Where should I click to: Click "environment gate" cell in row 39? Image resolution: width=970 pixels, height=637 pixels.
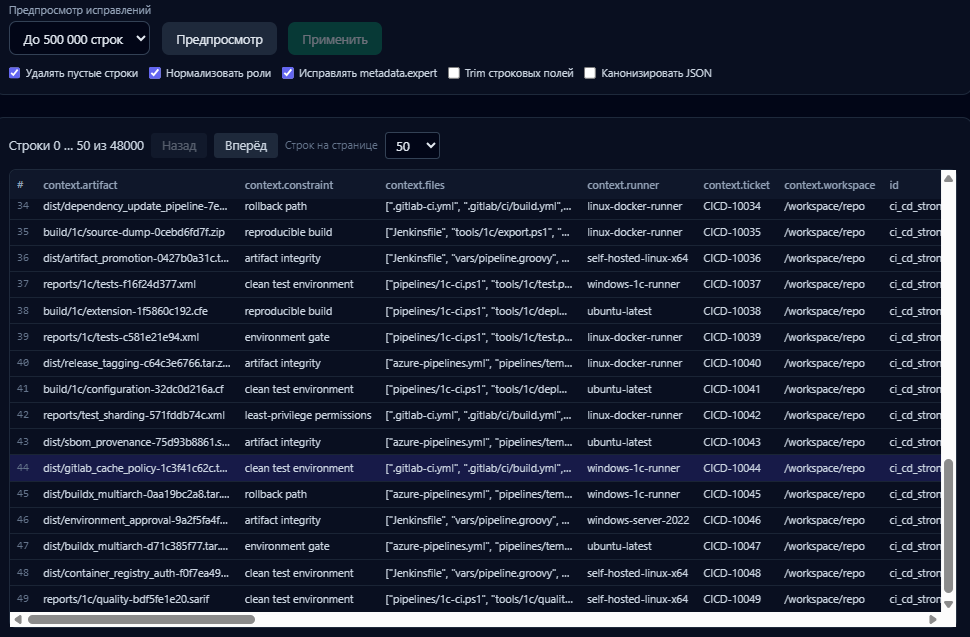(287, 337)
